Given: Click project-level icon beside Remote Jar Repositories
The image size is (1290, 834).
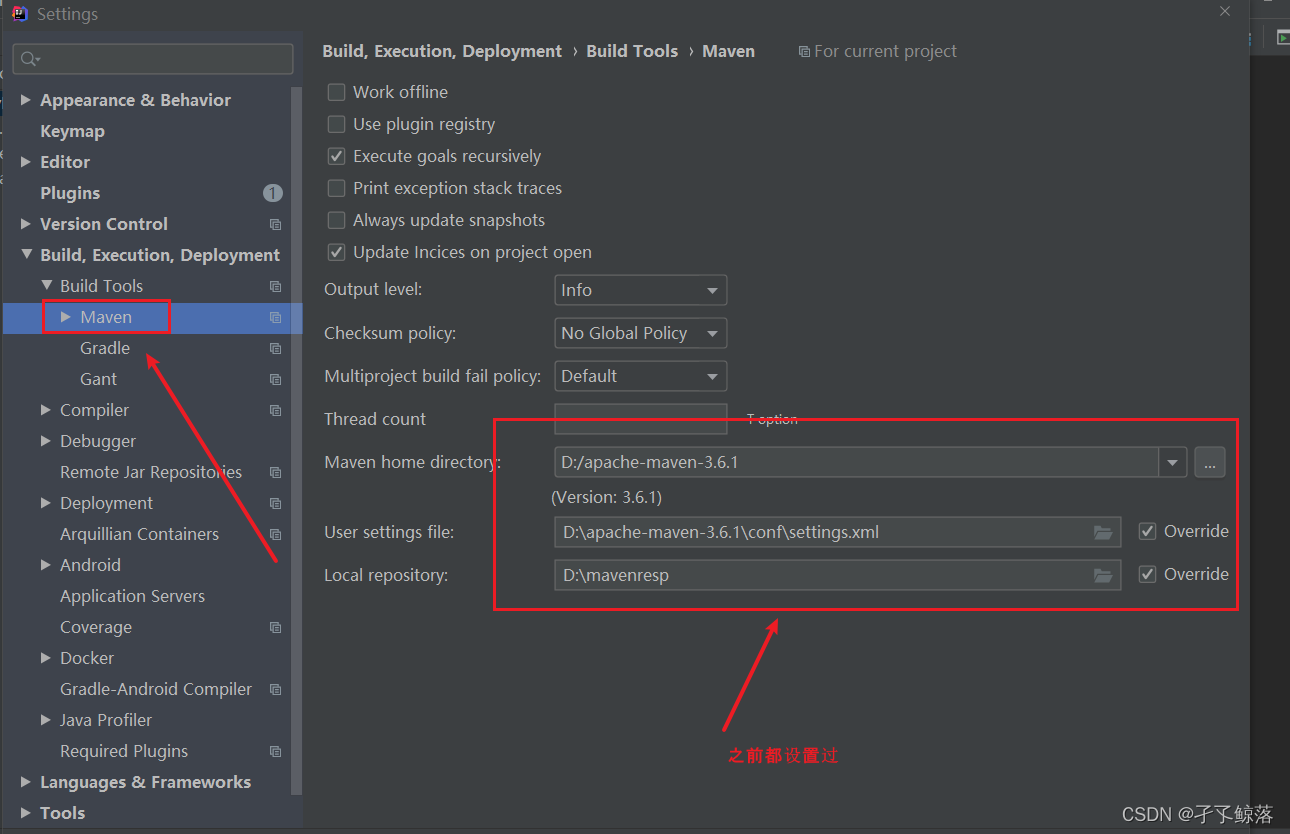Looking at the screenshot, I should [276, 472].
